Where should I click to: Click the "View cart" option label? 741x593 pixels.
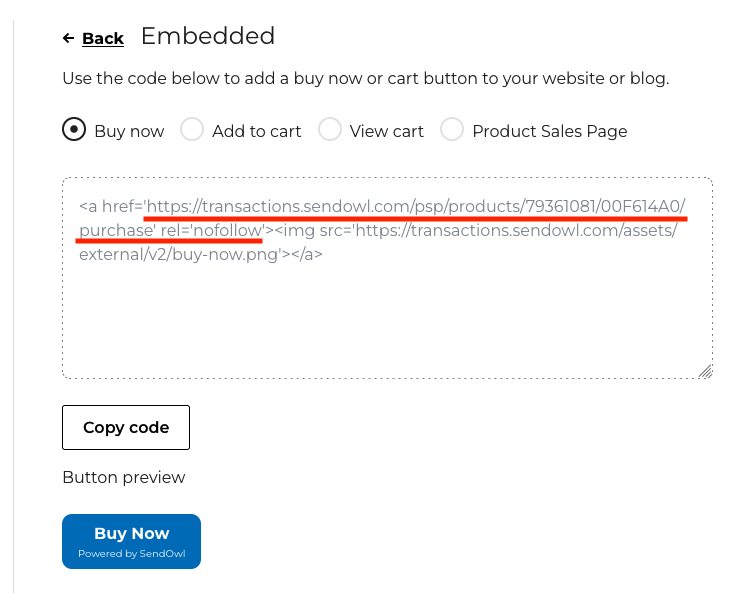click(x=387, y=131)
